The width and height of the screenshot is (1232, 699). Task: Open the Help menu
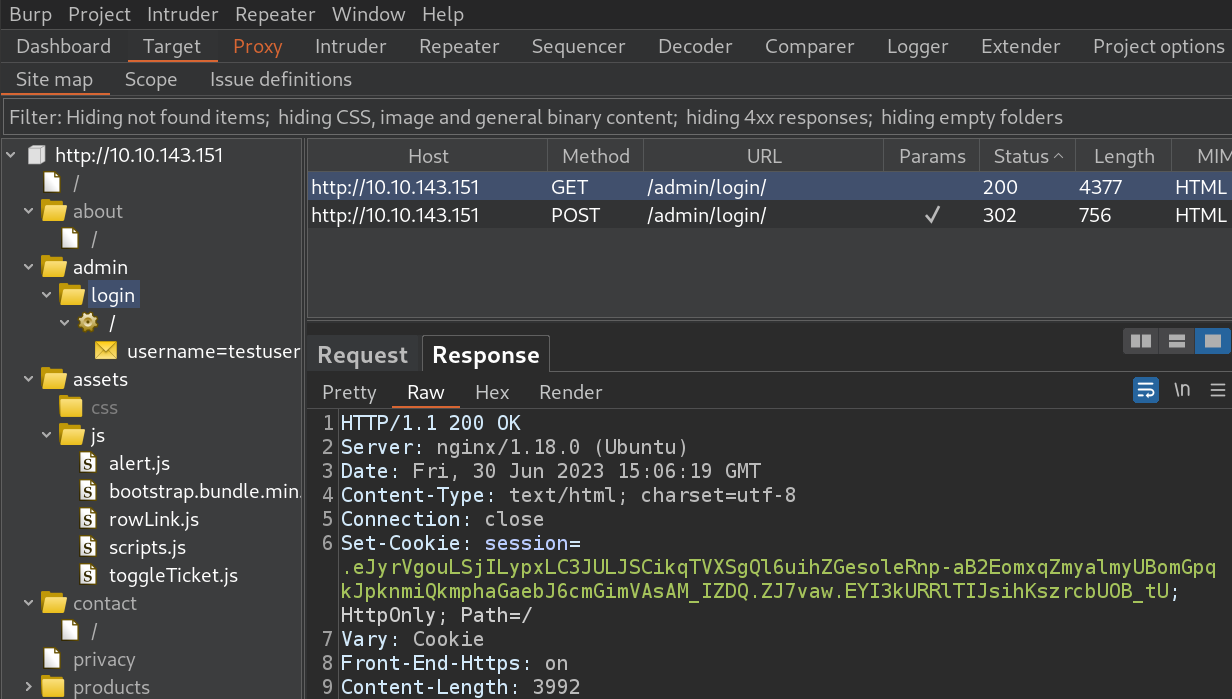click(443, 14)
